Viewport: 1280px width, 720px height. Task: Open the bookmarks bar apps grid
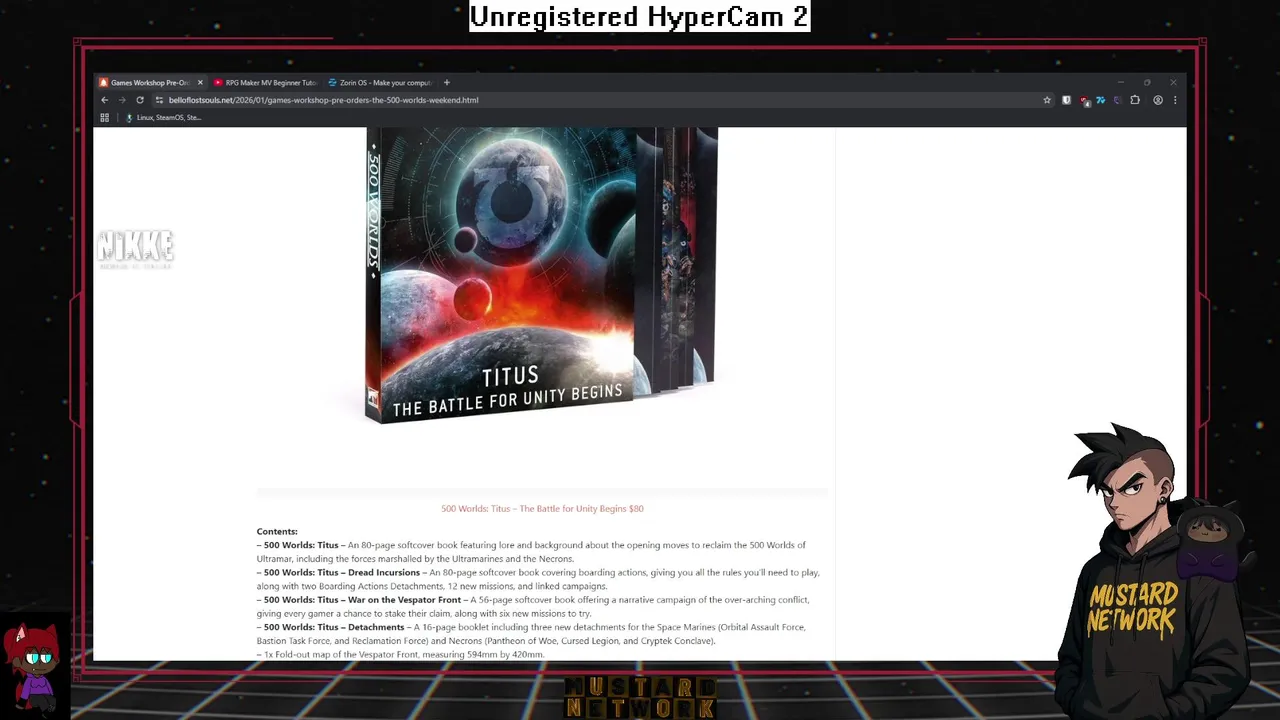(x=104, y=118)
